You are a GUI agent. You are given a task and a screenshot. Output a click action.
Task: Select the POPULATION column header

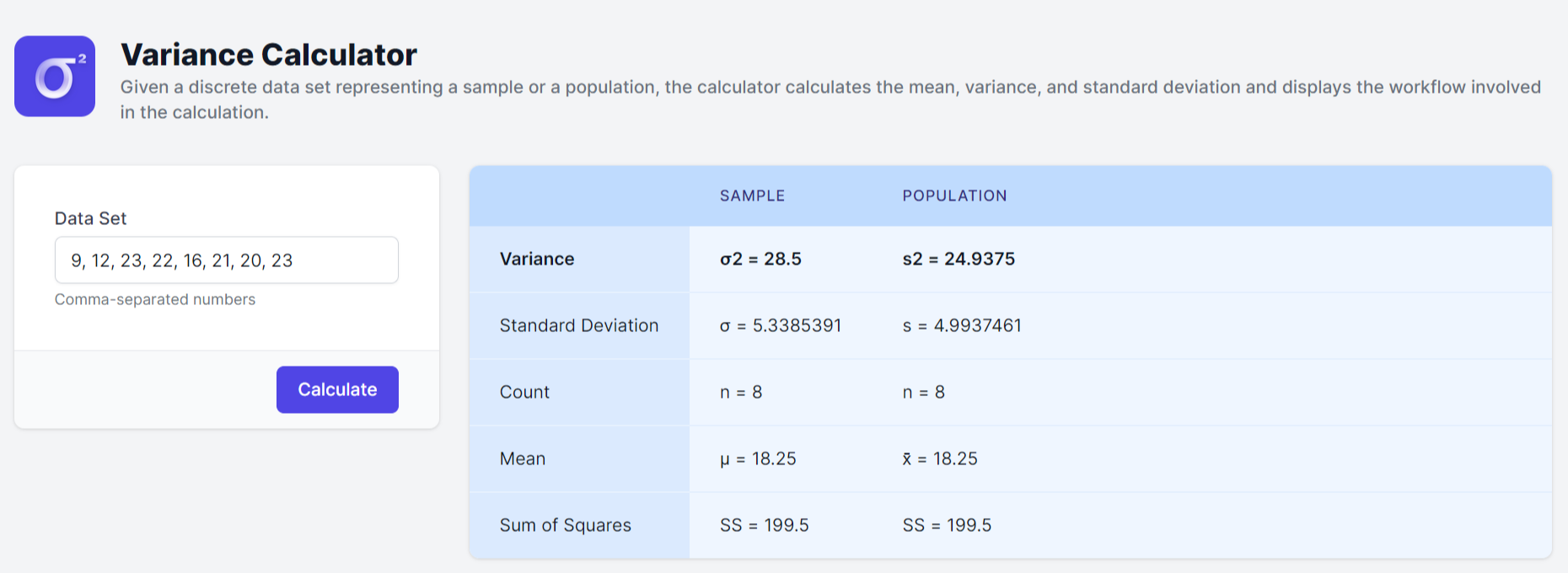click(954, 195)
